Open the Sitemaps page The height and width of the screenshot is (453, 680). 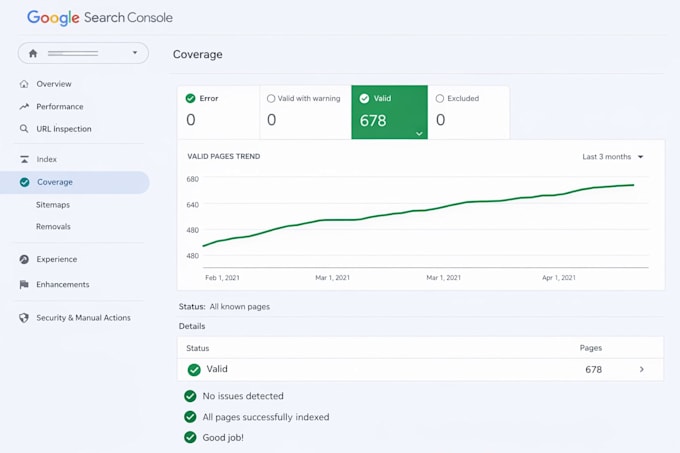[53, 205]
